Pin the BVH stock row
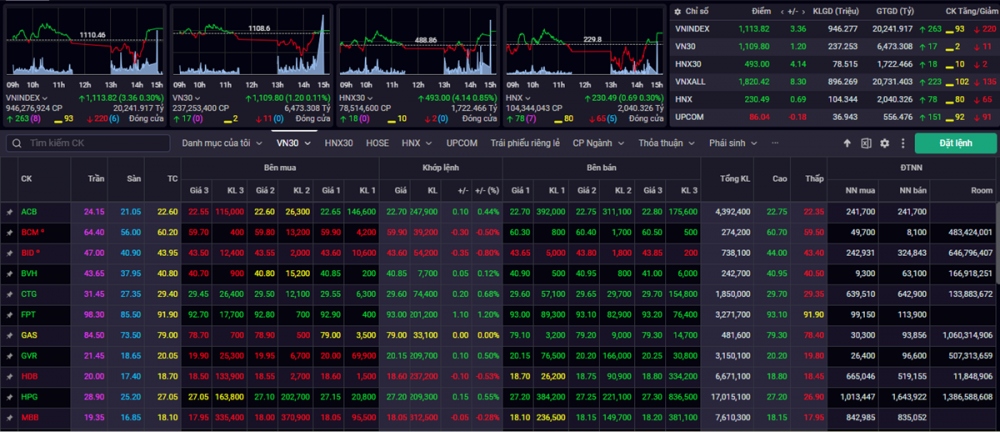 click(x=9, y=274)
